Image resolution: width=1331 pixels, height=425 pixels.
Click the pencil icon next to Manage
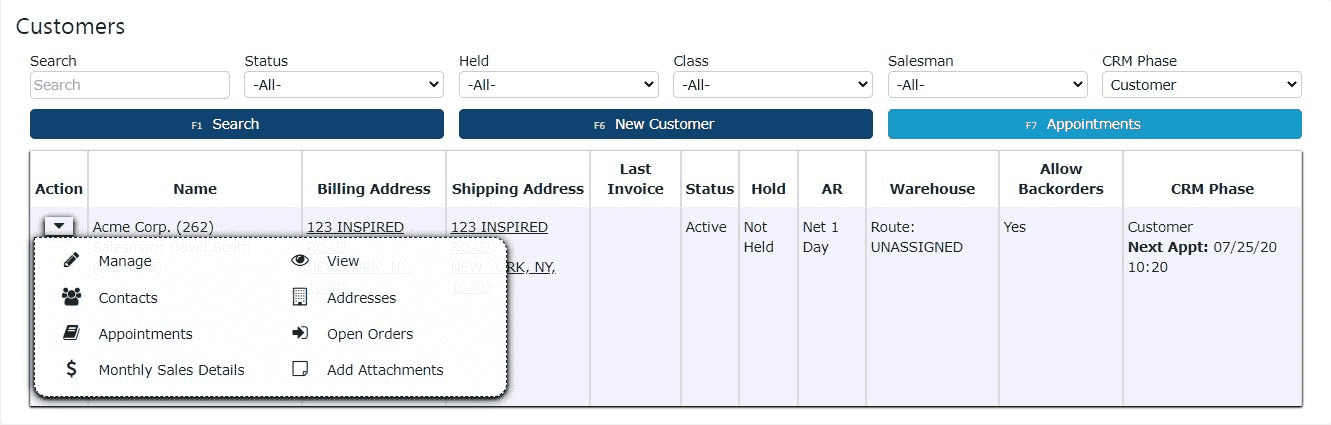coord(71,261)
